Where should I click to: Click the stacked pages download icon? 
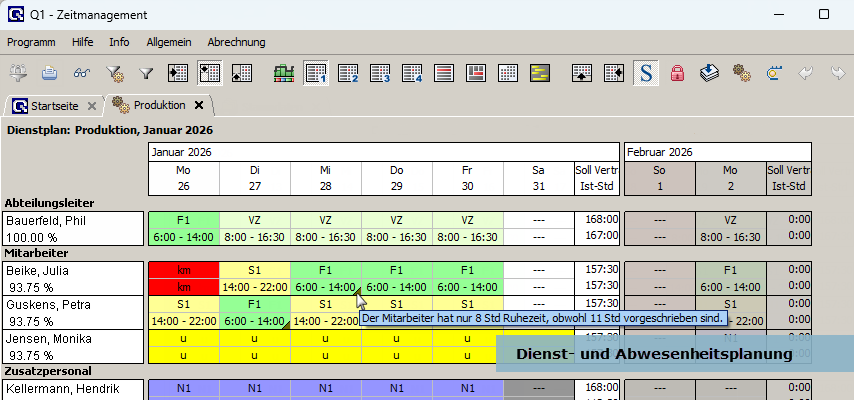coord(709,73)
